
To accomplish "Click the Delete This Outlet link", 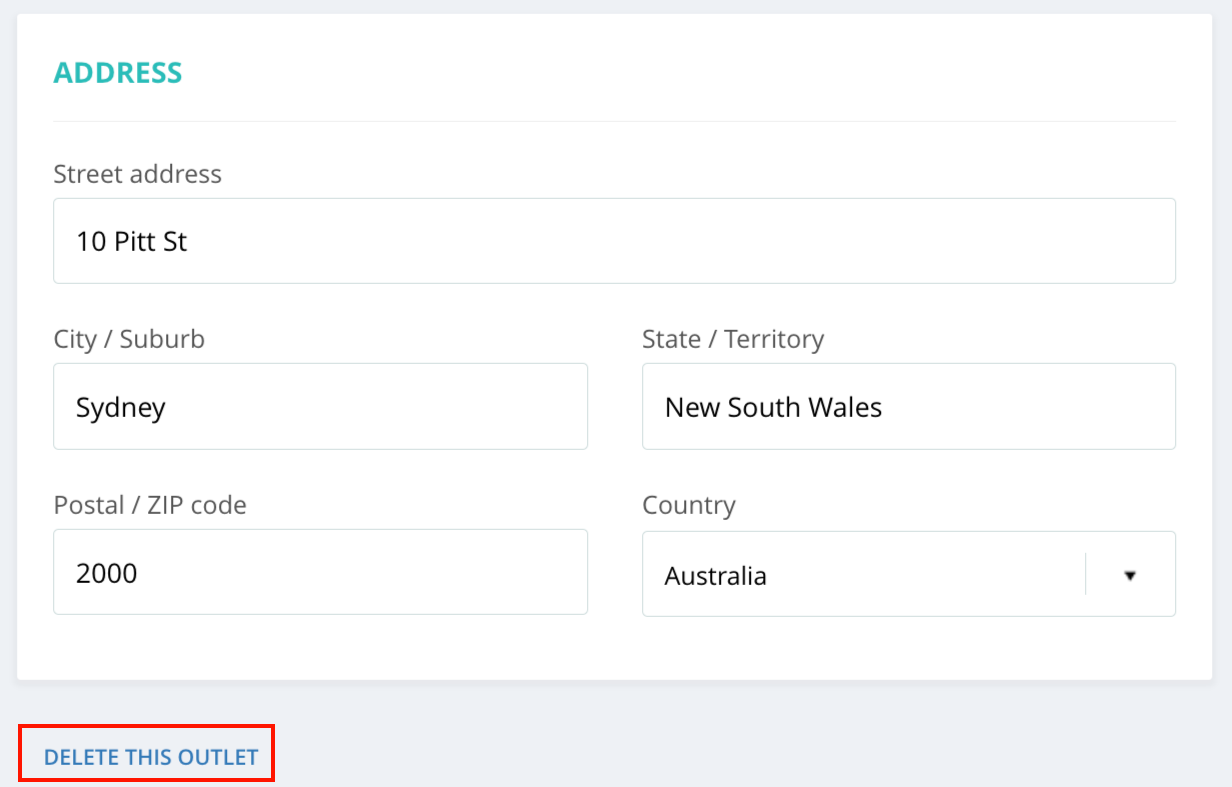I will [x=151, y=757].
